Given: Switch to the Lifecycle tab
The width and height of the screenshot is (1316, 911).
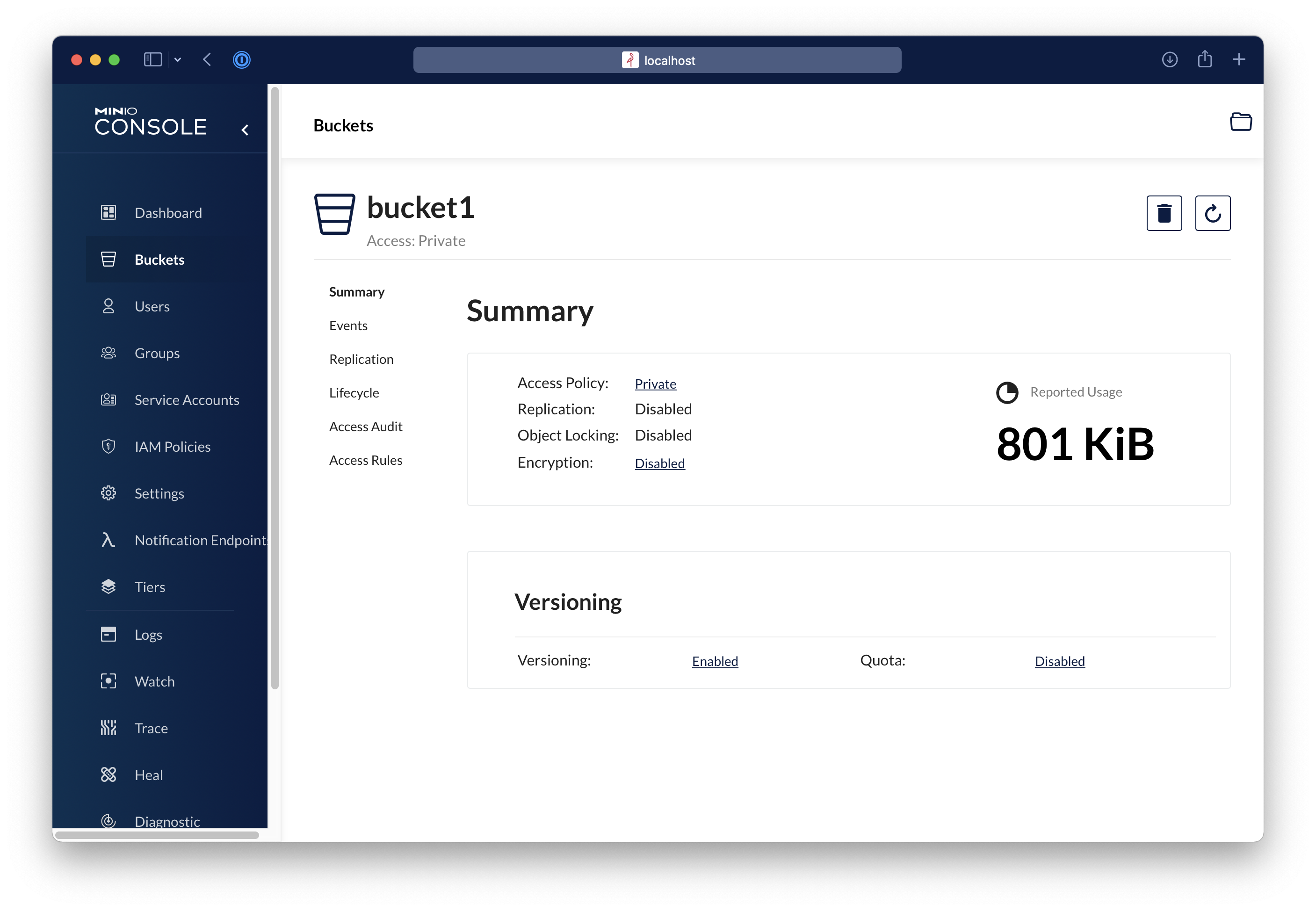Looking at the screenshot, I should pos(354,393).
